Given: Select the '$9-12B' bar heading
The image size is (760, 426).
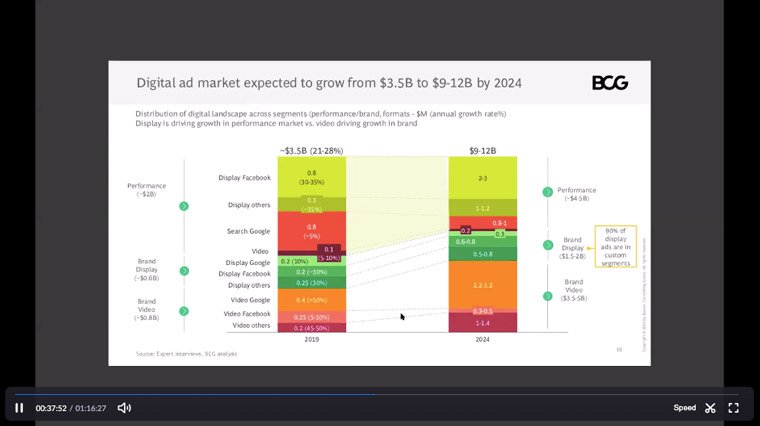Looking at the screenshot, I should 483,151.
